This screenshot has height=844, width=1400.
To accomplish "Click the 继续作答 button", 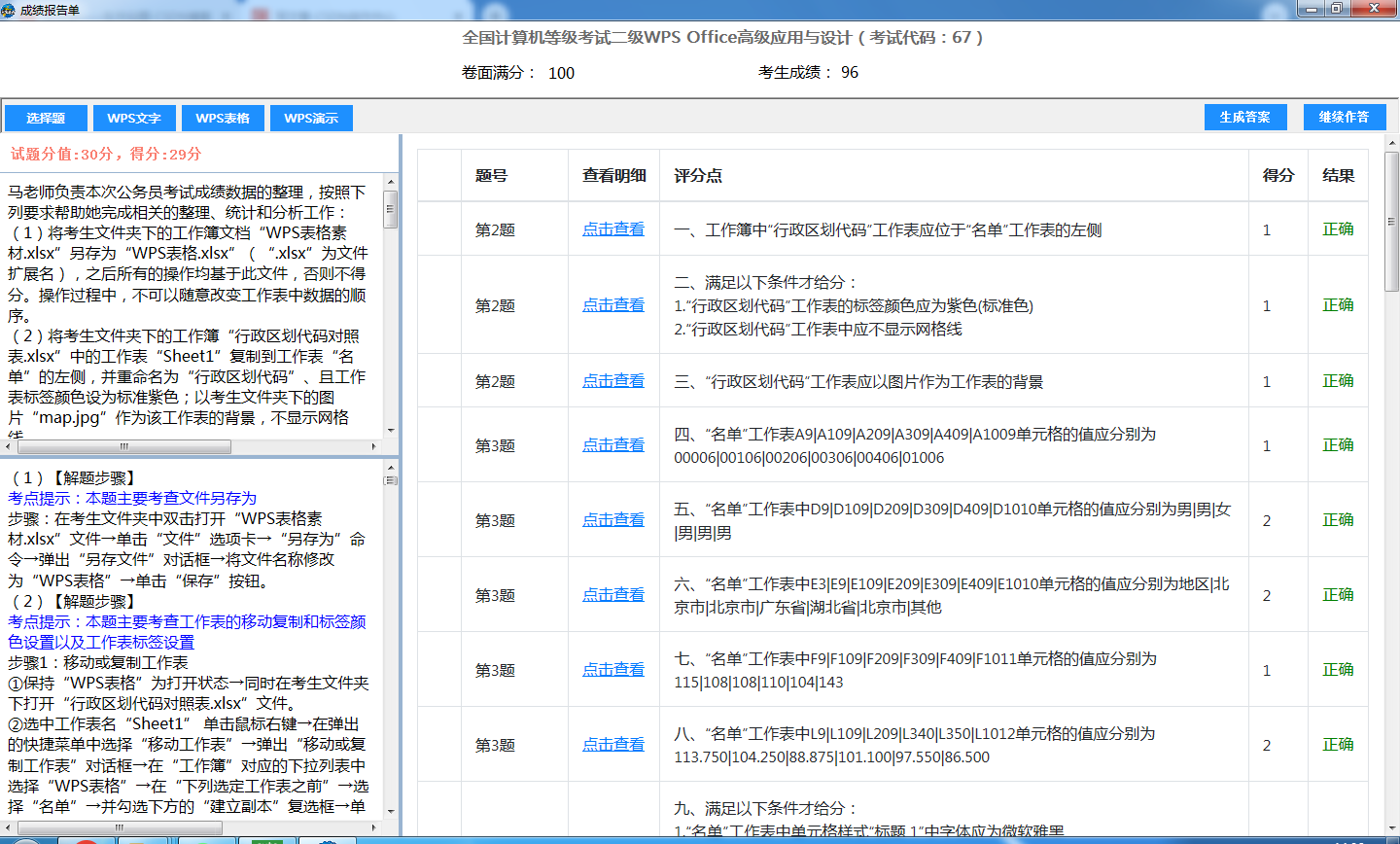I will tap(1344, 117).
